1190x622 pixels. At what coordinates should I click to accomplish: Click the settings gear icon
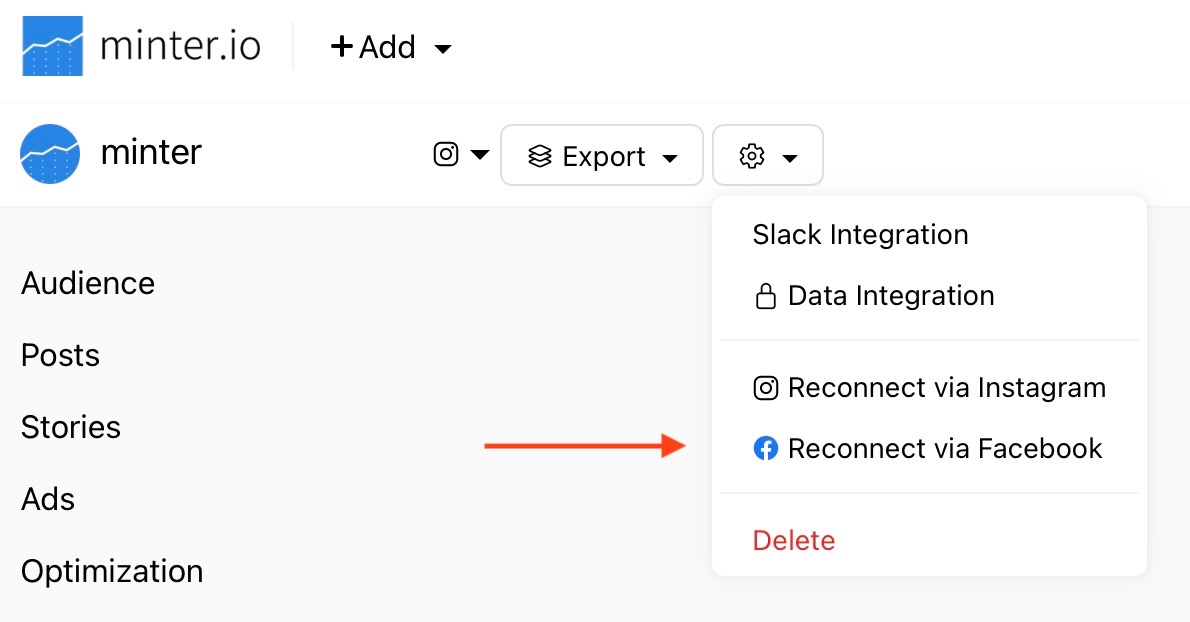(x=751, y=156)
